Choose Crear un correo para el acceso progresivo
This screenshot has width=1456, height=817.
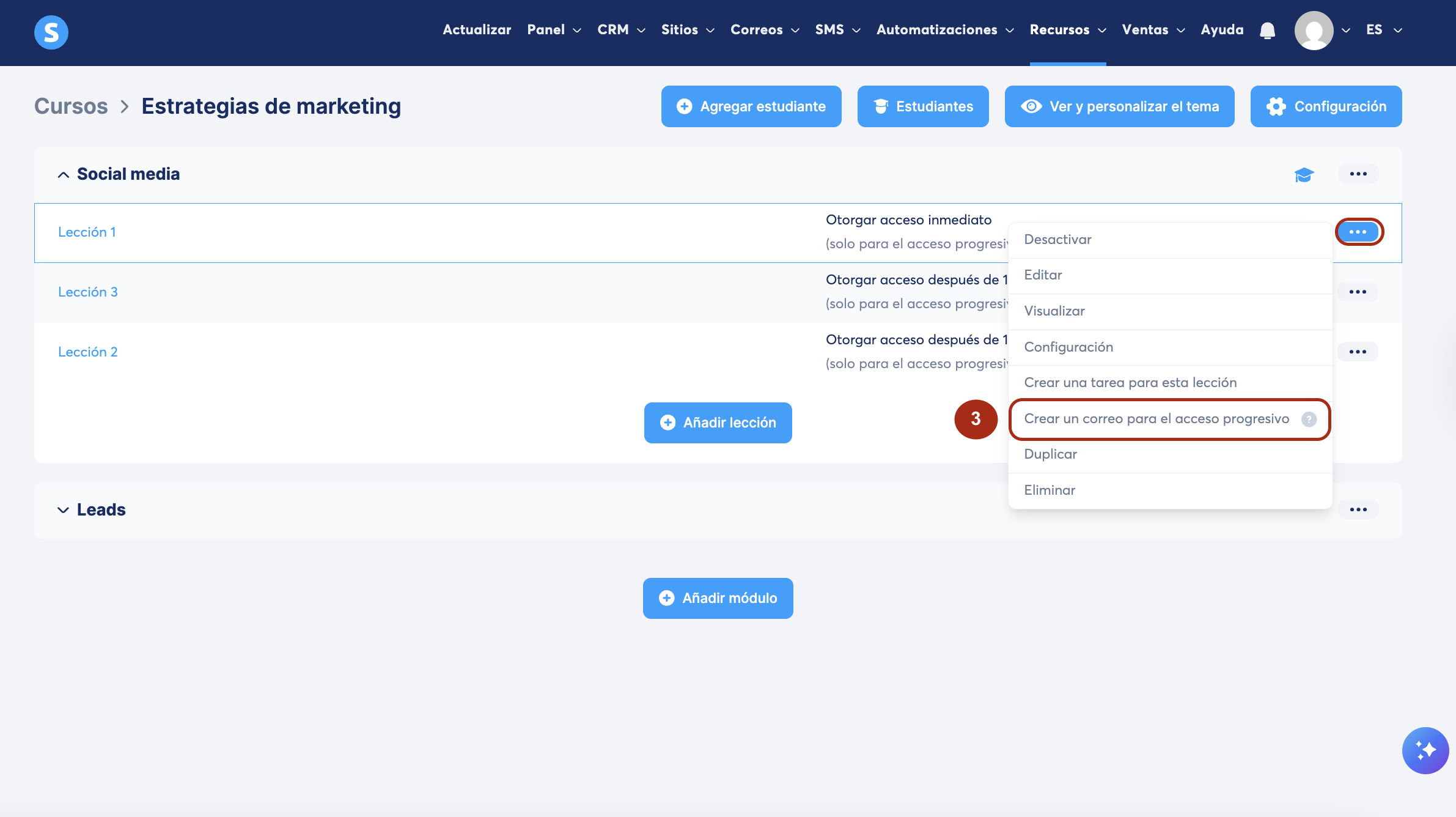coord(1156,419)
